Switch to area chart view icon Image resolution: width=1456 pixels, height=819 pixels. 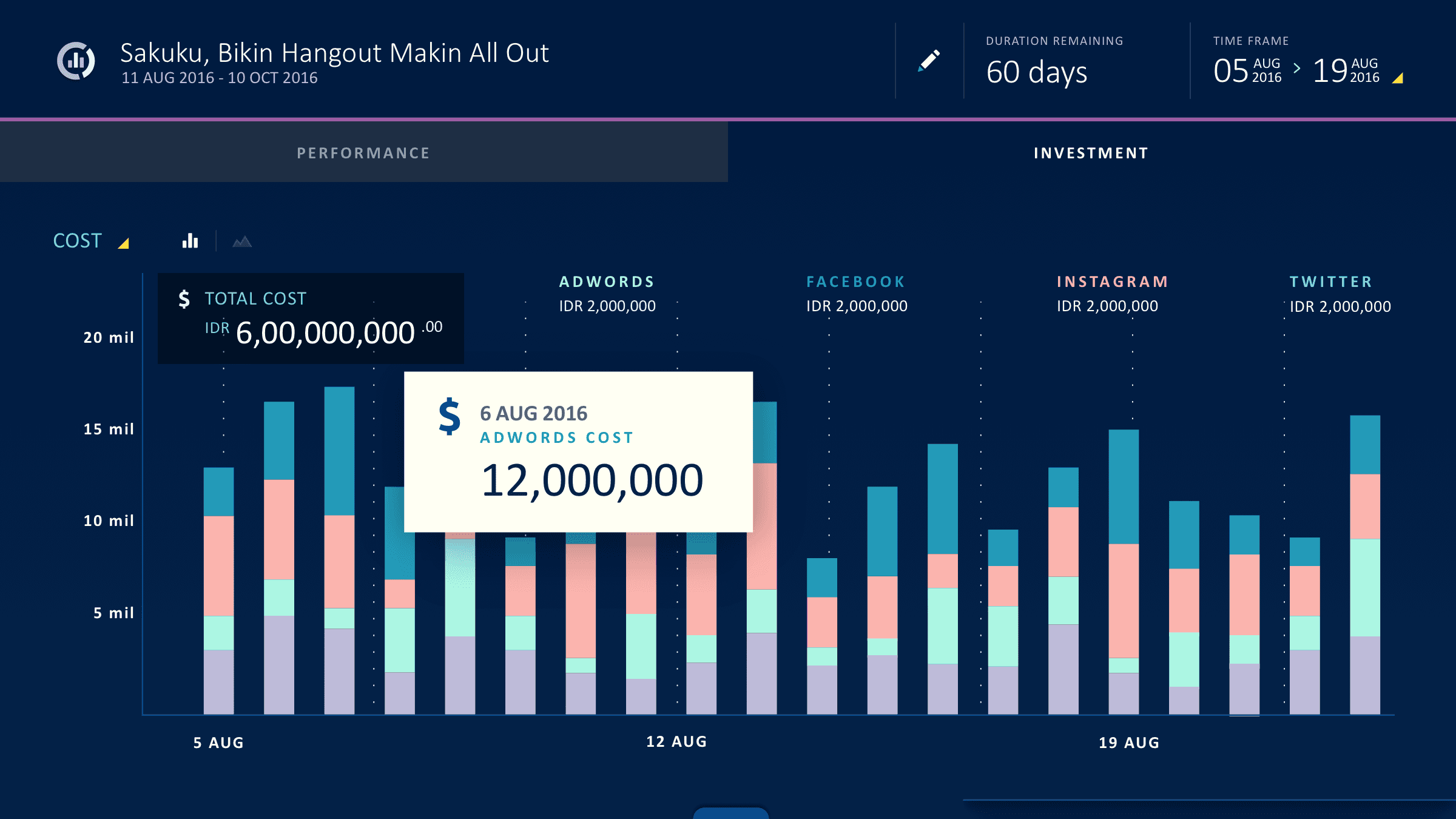(242, 241)
